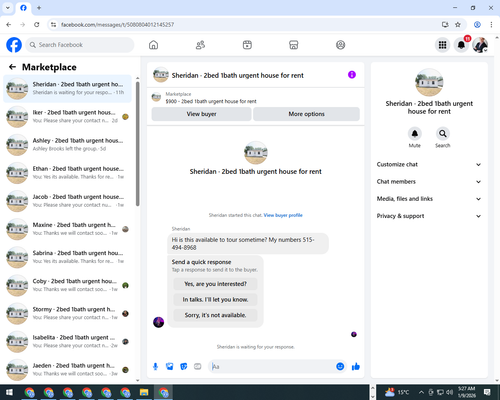This screenshot has height=400, width=500.
Task: Open Ethan conversation in the chat list
Action: pyautogui.click(x=67, y=173)
